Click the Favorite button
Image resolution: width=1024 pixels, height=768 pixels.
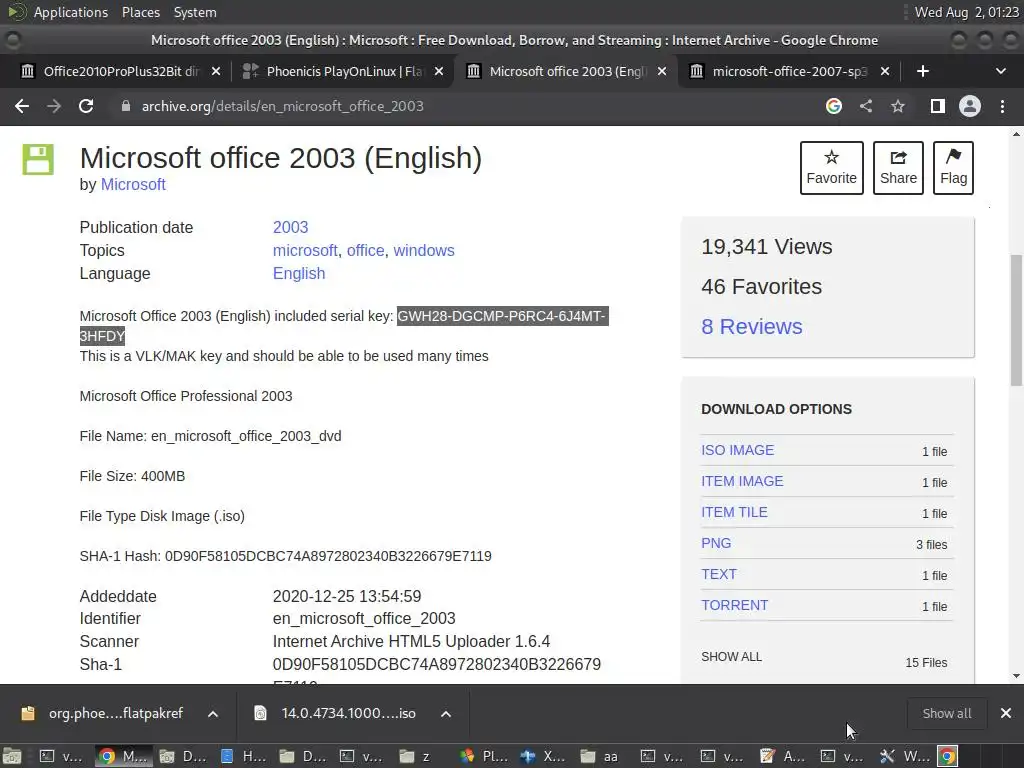coord(831,168)
